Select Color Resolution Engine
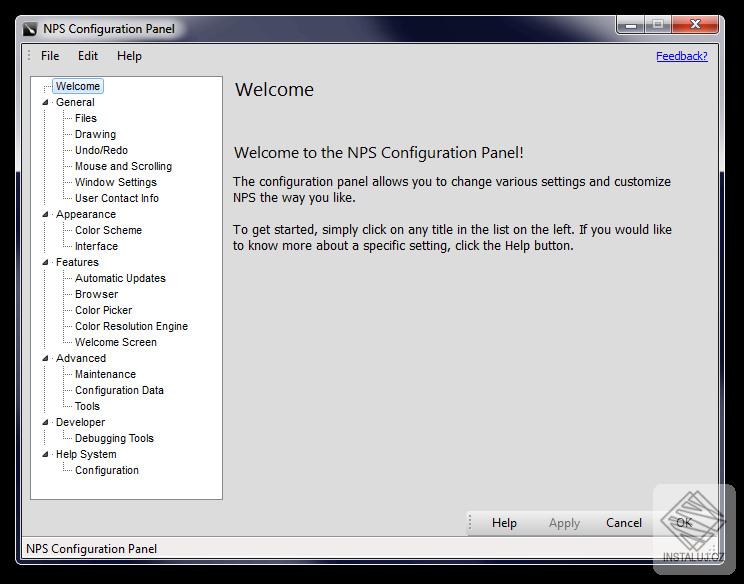Viewport: 744px width, 584px height. tap(131, 326)
